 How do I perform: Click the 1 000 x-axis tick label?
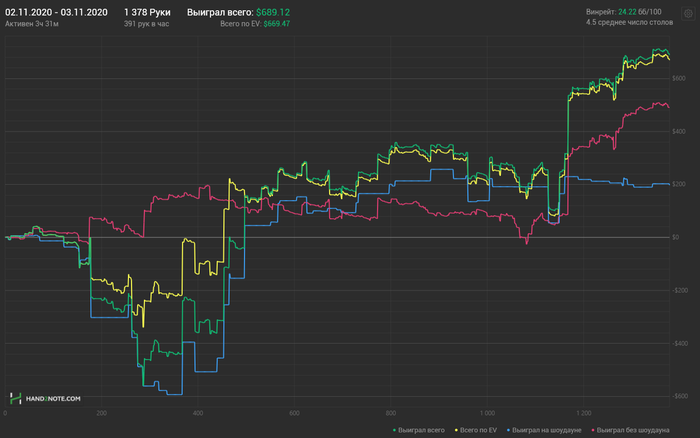487,413
